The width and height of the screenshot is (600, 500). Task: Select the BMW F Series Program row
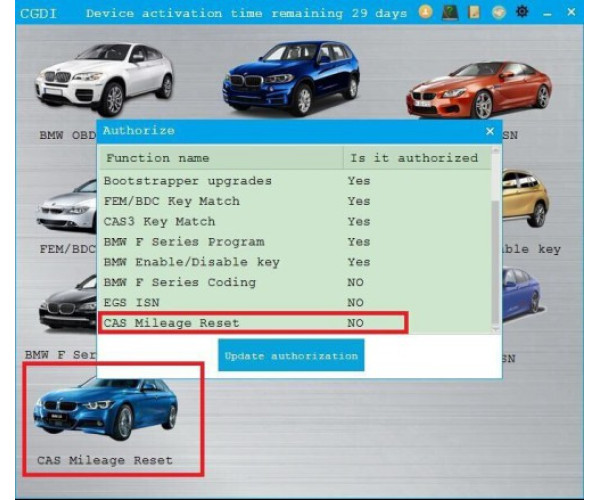[295, 242]
